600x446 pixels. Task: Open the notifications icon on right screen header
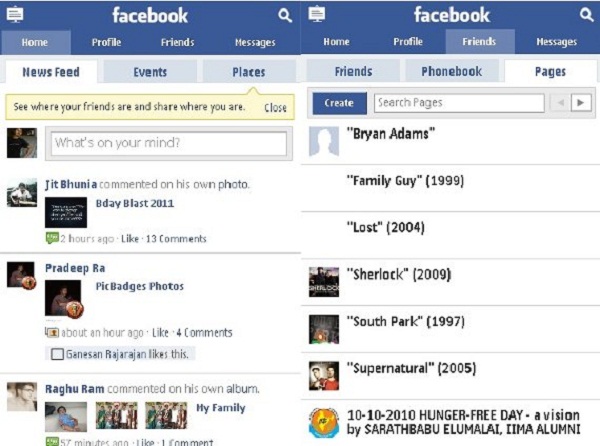tap(317, 14)
